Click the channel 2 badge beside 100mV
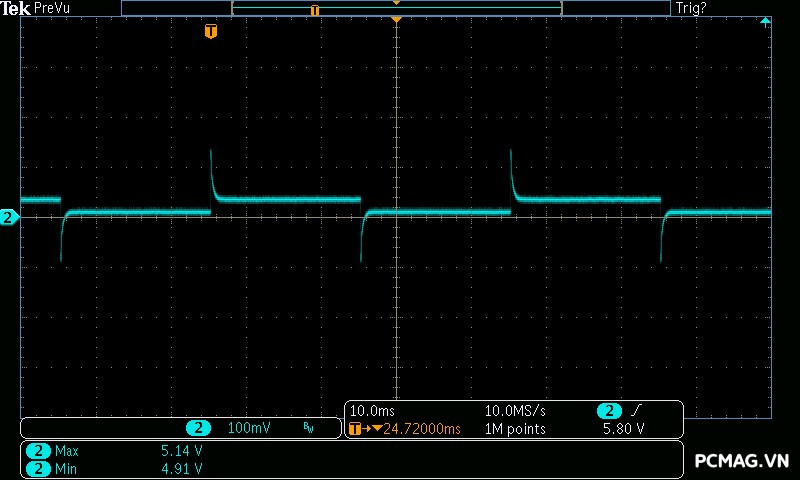The width and height of the screenshot is (800, 480). click(x=198, y=428)
